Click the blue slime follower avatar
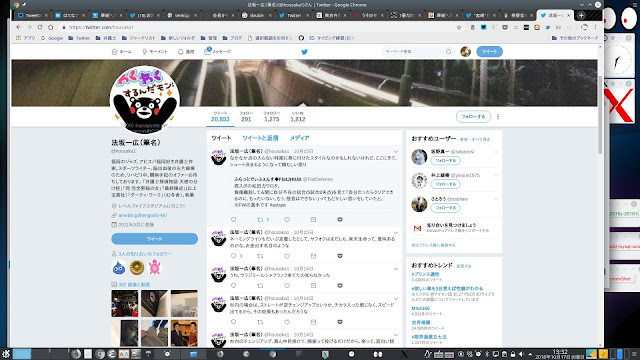Screen dimensions: 640x360 click(x=119, y=267)
